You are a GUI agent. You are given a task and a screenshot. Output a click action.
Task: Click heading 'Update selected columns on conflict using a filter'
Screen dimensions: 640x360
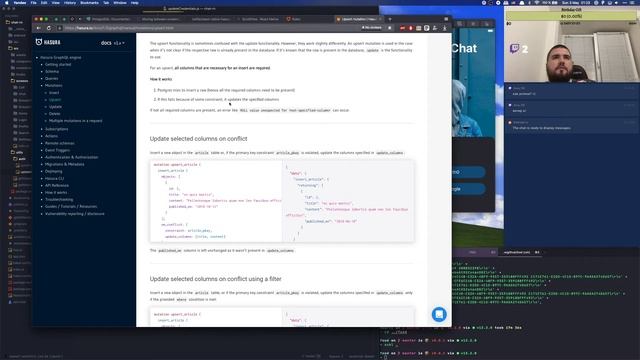216,279
